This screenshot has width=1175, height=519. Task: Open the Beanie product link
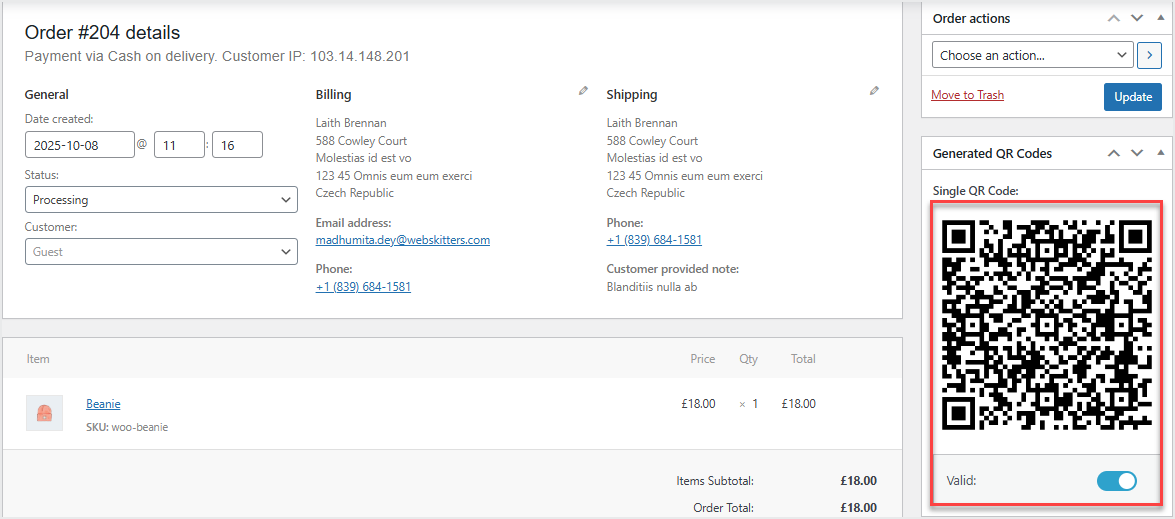point(103,404)
